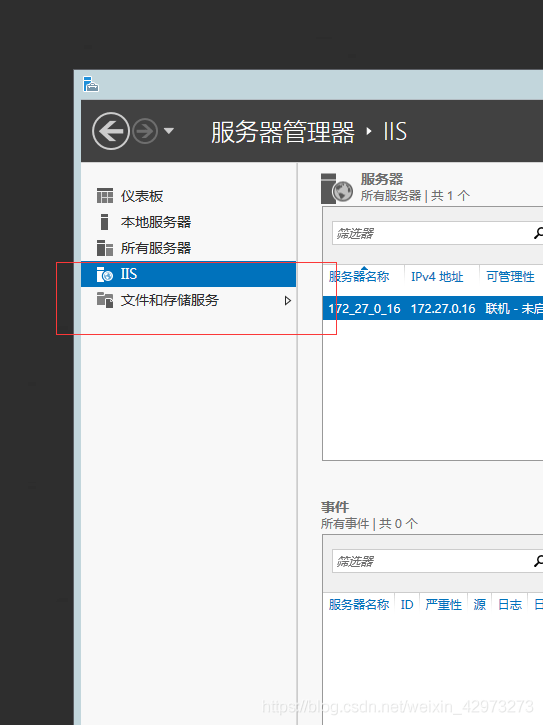Click the Back navigation arrow

coord(111,131)
